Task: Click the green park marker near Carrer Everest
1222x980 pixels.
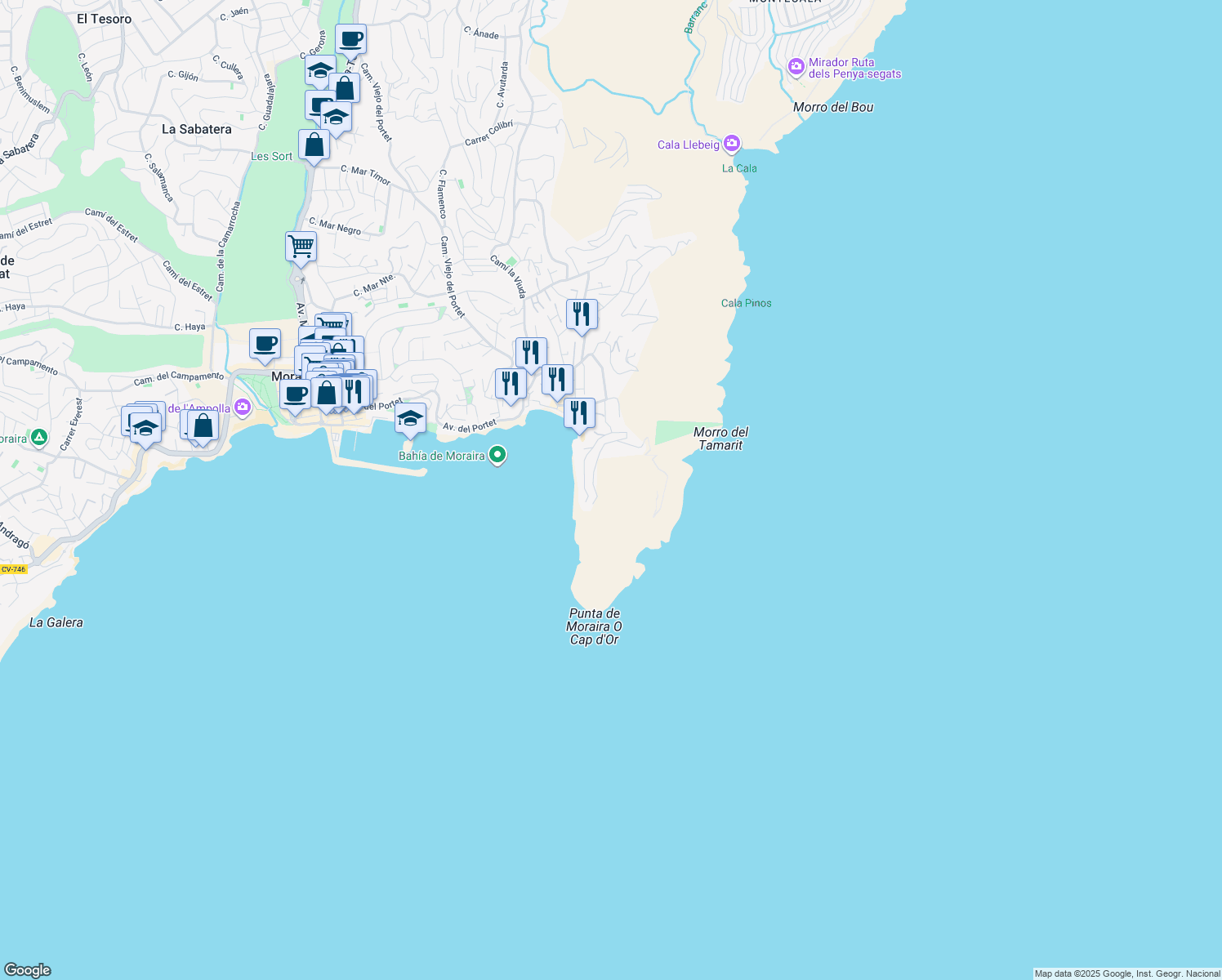Action: pyautogui.click(x=38, y=439)
